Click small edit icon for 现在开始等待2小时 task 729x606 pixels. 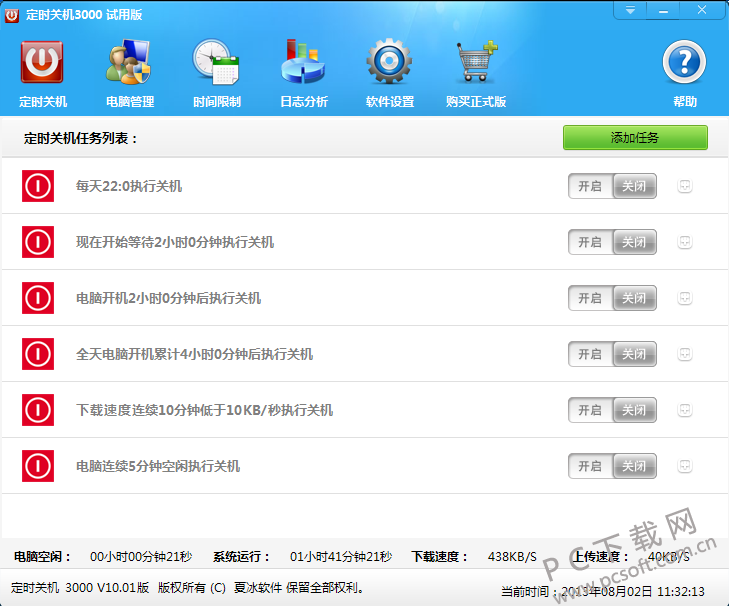(x=684, y=242)
